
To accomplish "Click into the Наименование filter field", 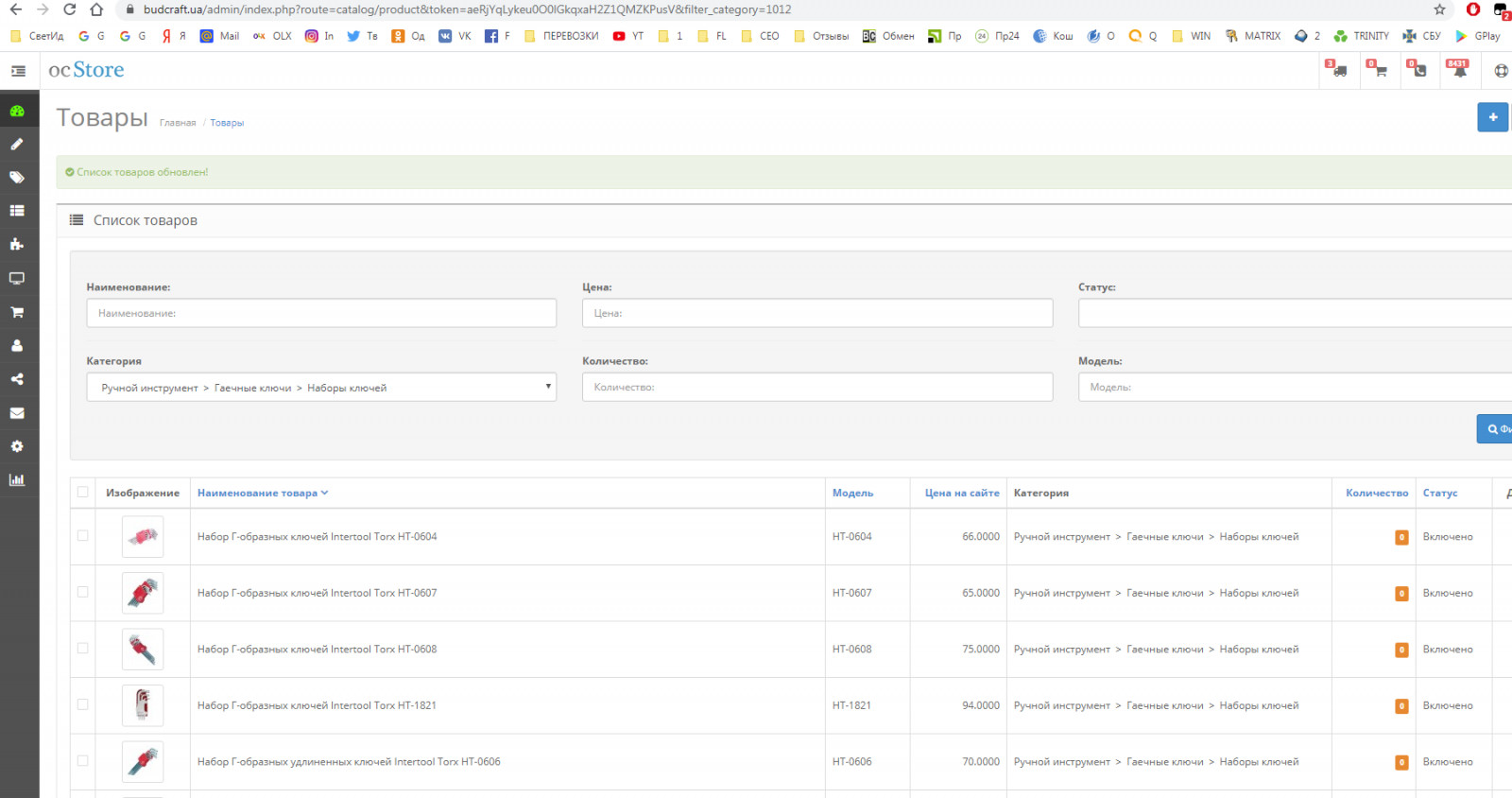I will [x=321, y=313].
